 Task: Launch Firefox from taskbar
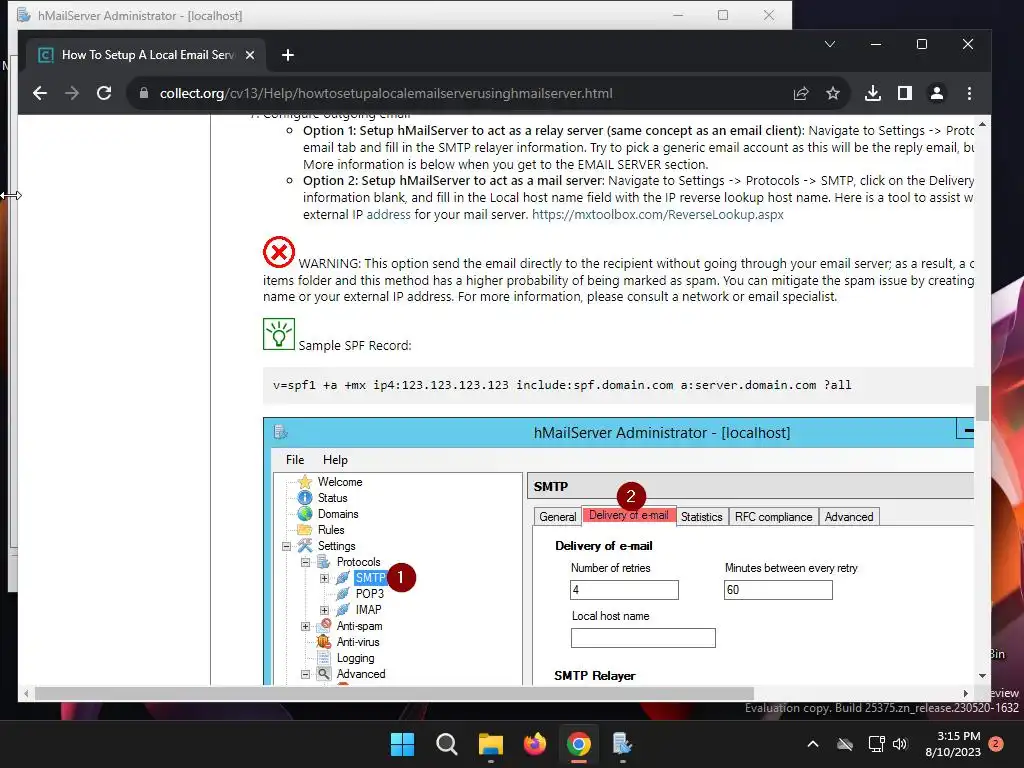click(x=535, y=744)
